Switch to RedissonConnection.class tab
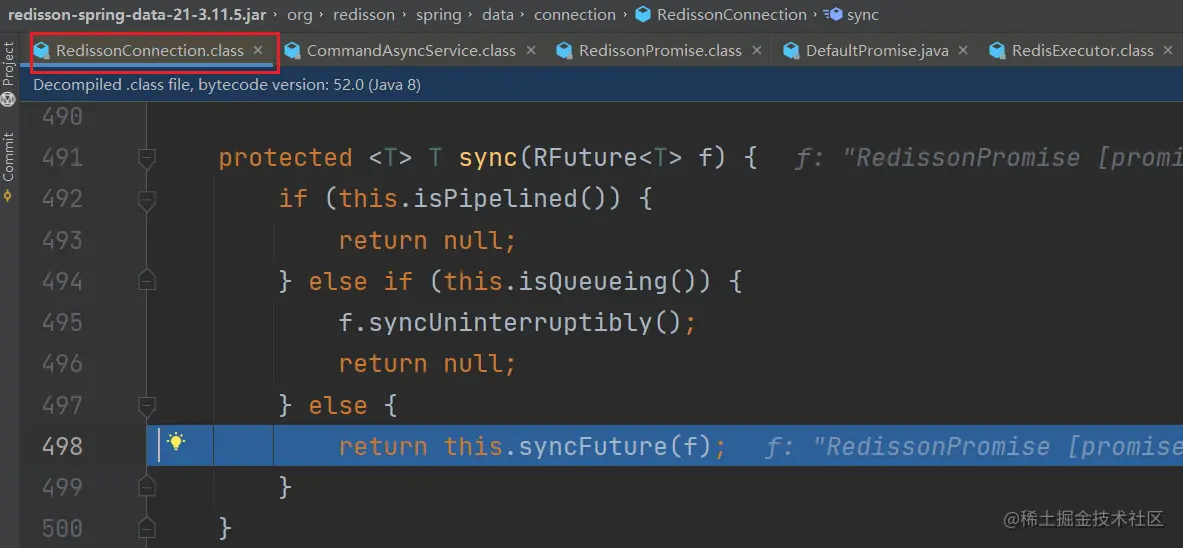The width and height of the screenshot is (1183, 548). 149,51
